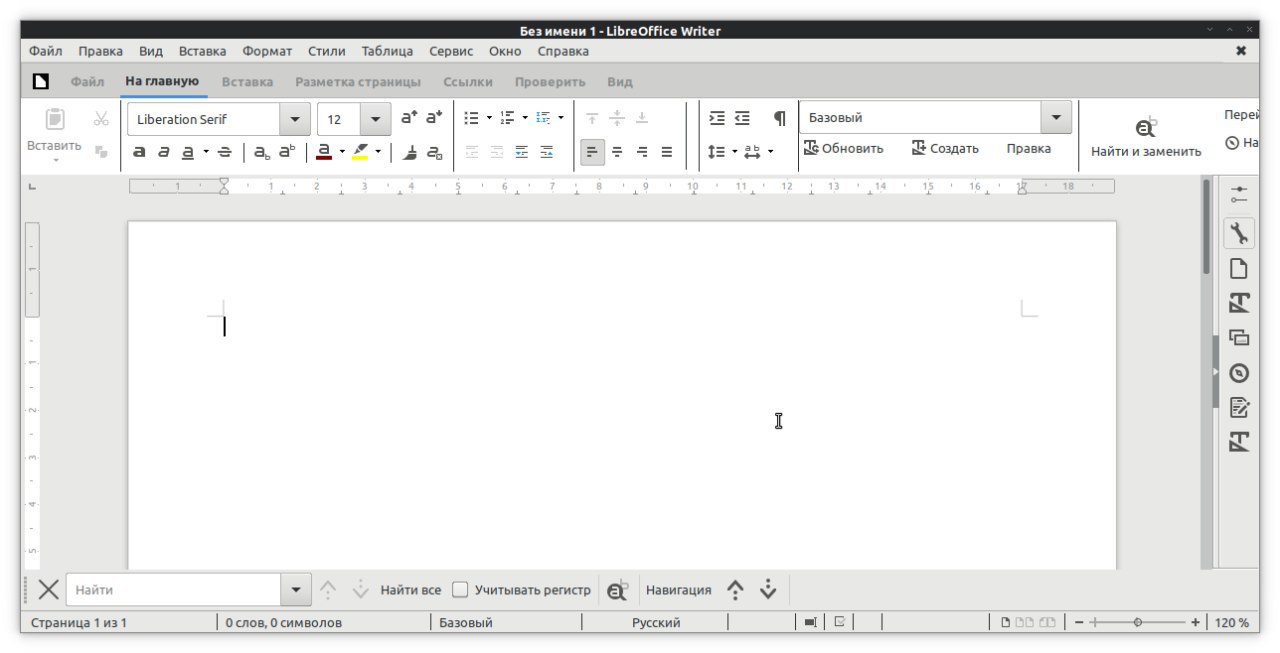The height and width of the screenshot is (653, 1280).
Task: Click the Создать style button
Action: pyautogui.click(x=945, y=149)
